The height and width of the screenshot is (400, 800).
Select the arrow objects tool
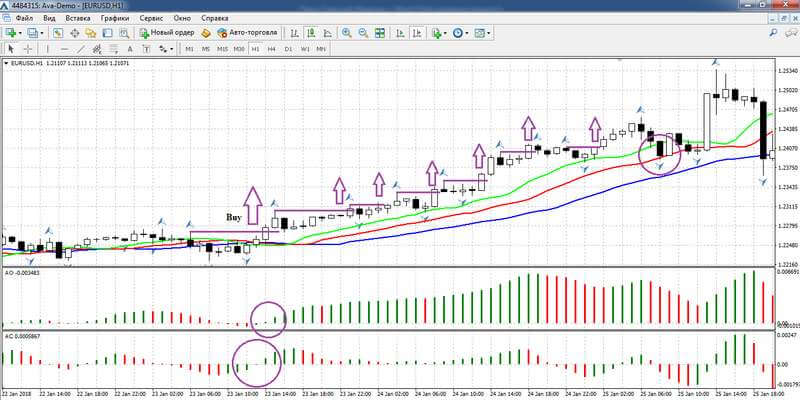pos(163,49)
